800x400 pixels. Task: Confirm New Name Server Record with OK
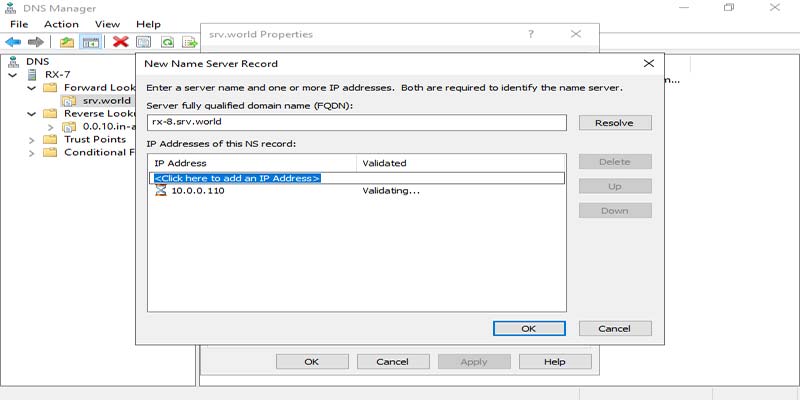coord(528,328)
